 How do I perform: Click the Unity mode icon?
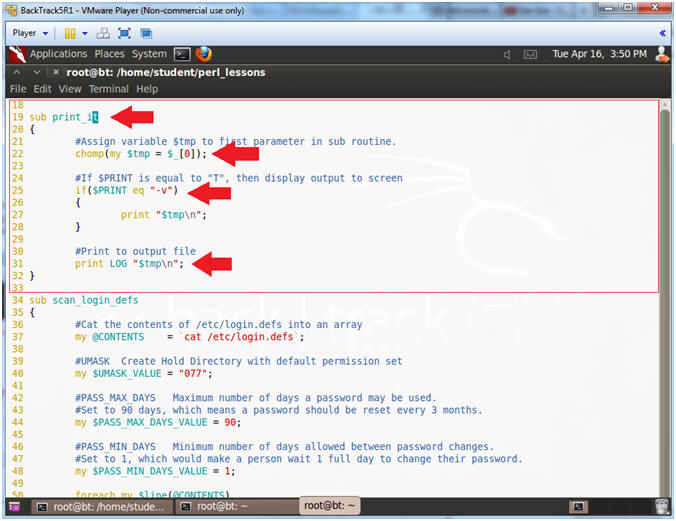pos(146,33)
